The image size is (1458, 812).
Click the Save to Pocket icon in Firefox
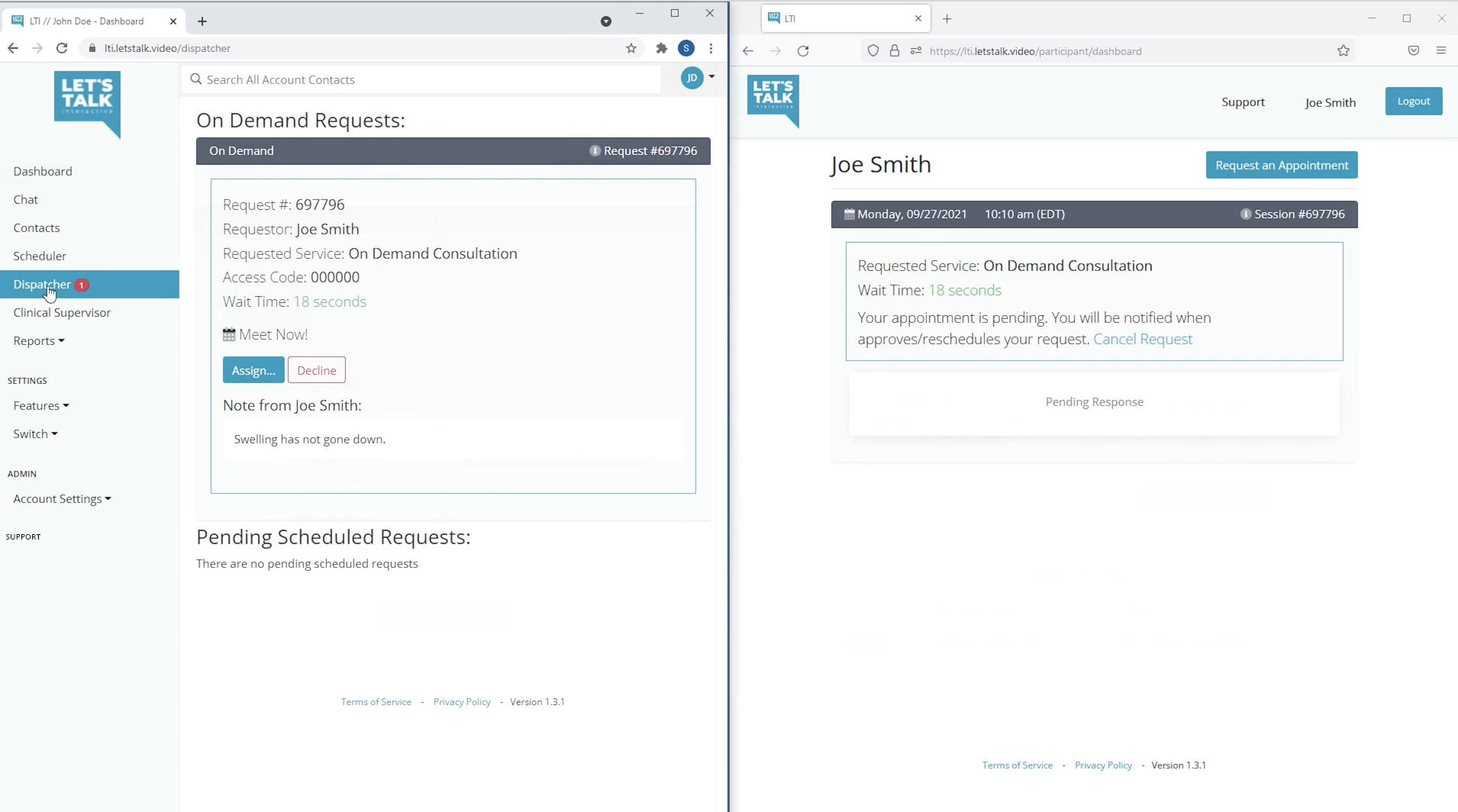(x=1414, y=50)
